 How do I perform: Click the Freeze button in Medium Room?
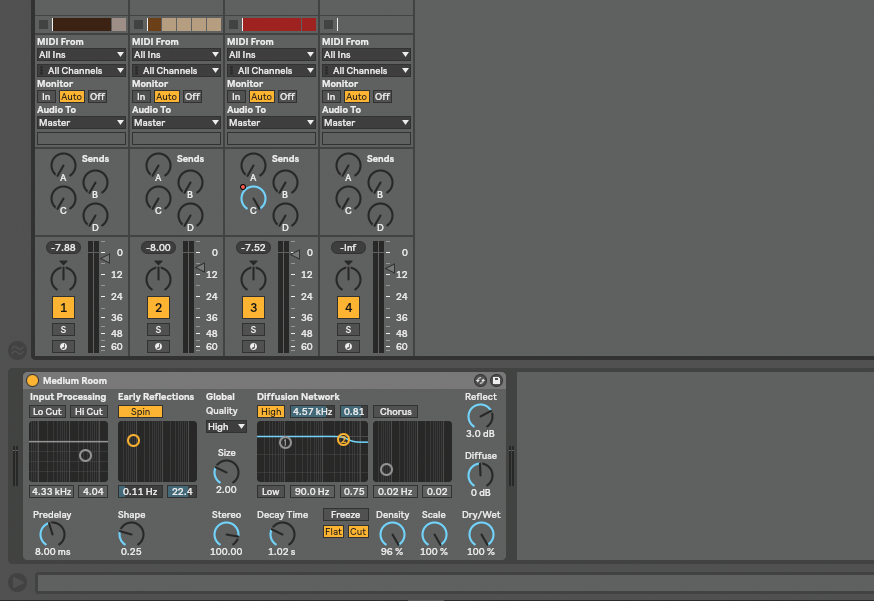(346, 513)
